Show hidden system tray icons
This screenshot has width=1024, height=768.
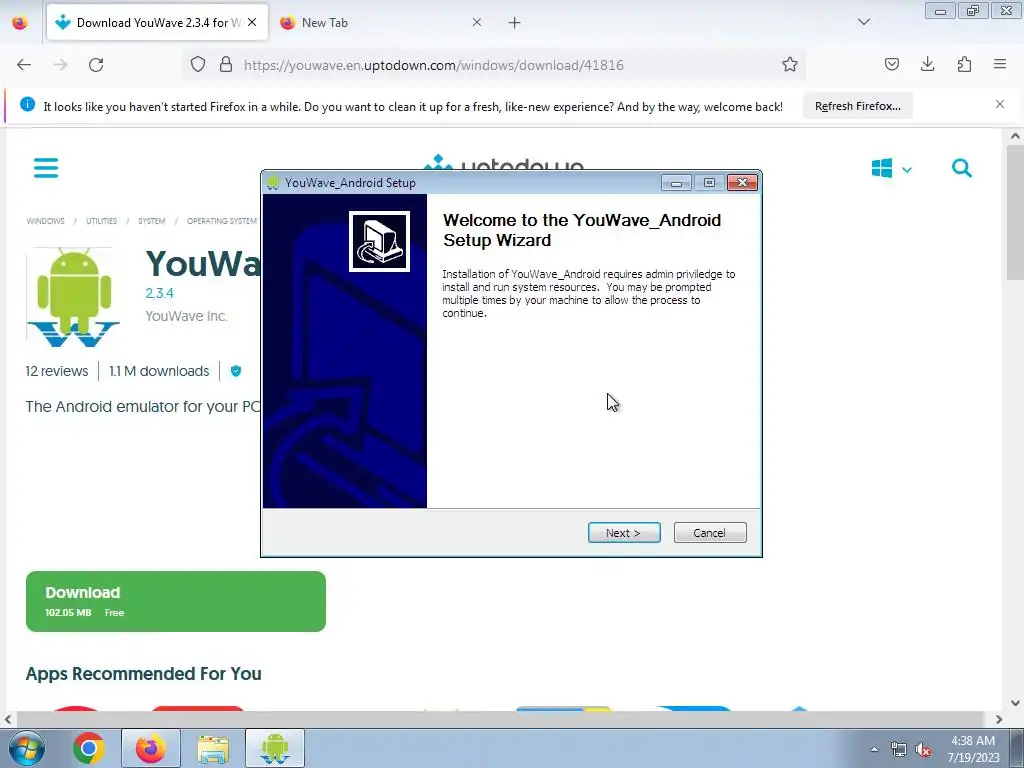874,749
